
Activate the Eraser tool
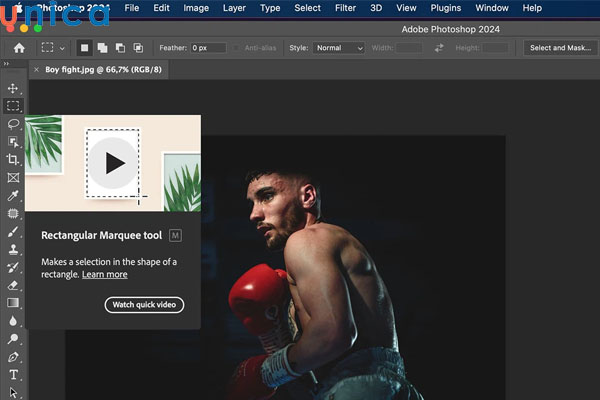(13, 285)
